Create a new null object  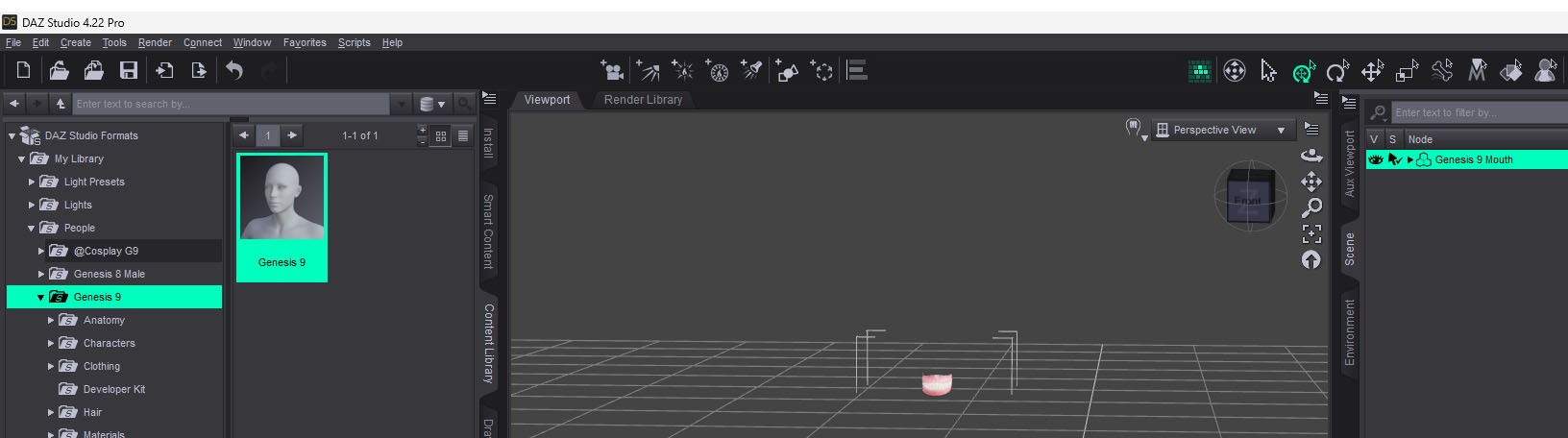click(821, 70)
